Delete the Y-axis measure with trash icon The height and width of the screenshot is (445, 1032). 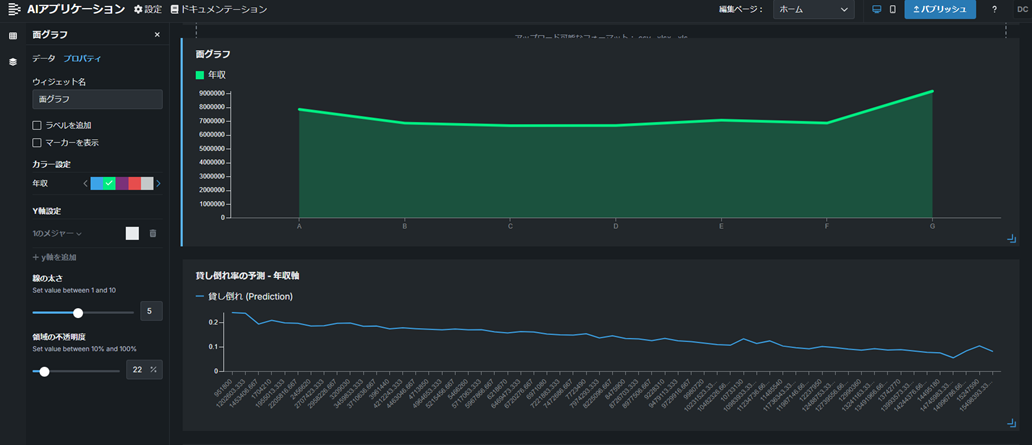[153, 233]
